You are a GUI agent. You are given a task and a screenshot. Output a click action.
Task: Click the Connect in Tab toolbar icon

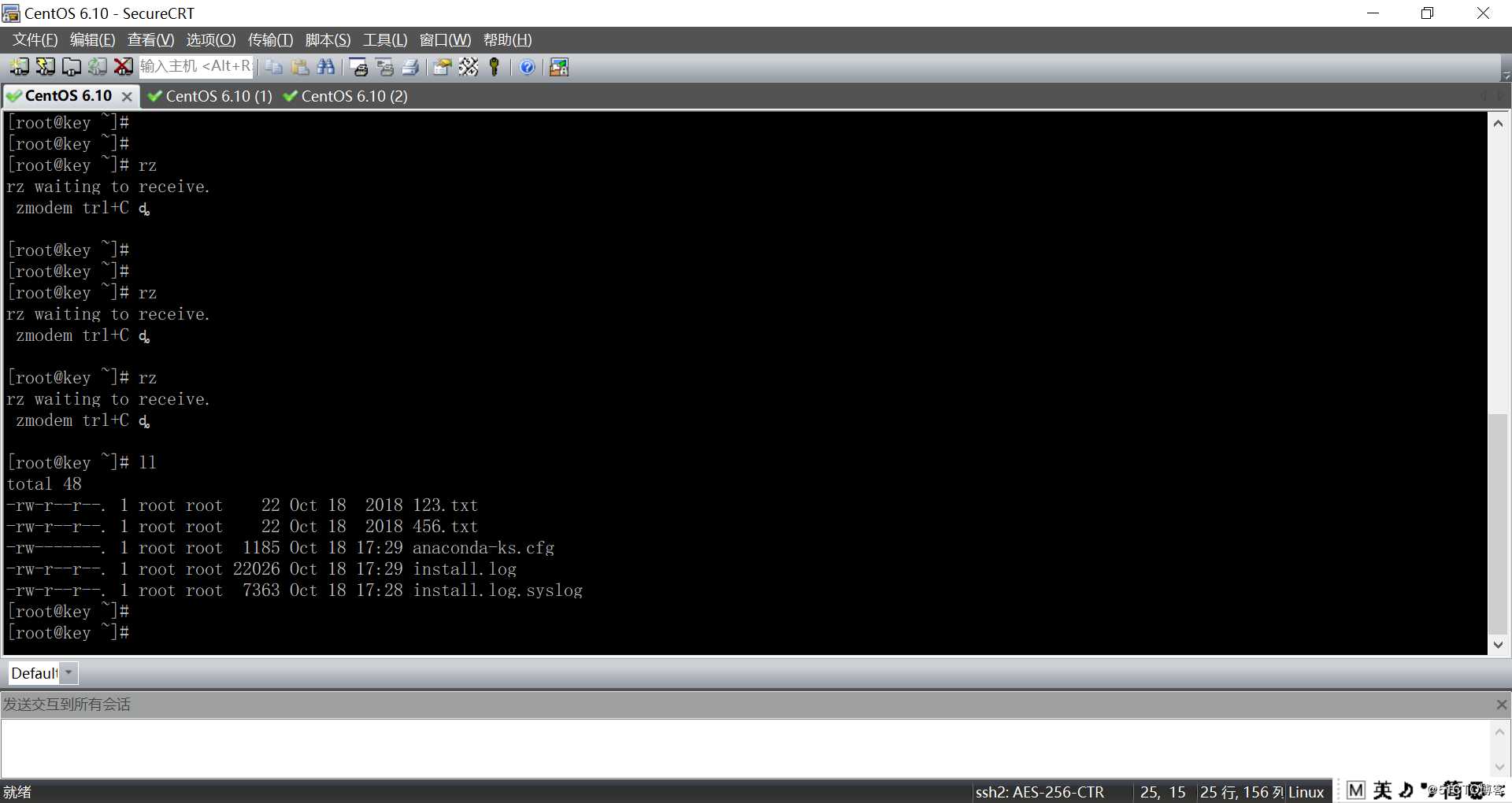click(72, 67)
